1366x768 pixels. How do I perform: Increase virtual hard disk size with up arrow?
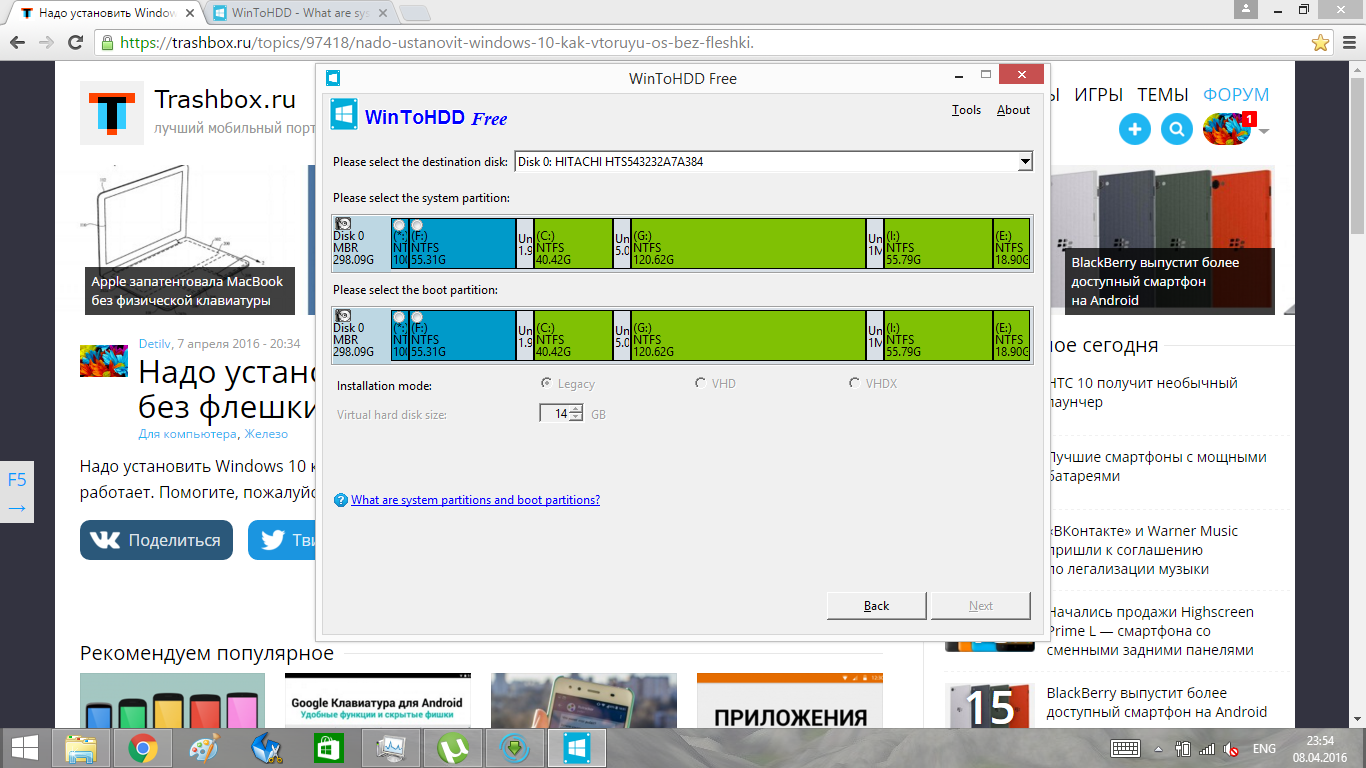tap(576, 409)
